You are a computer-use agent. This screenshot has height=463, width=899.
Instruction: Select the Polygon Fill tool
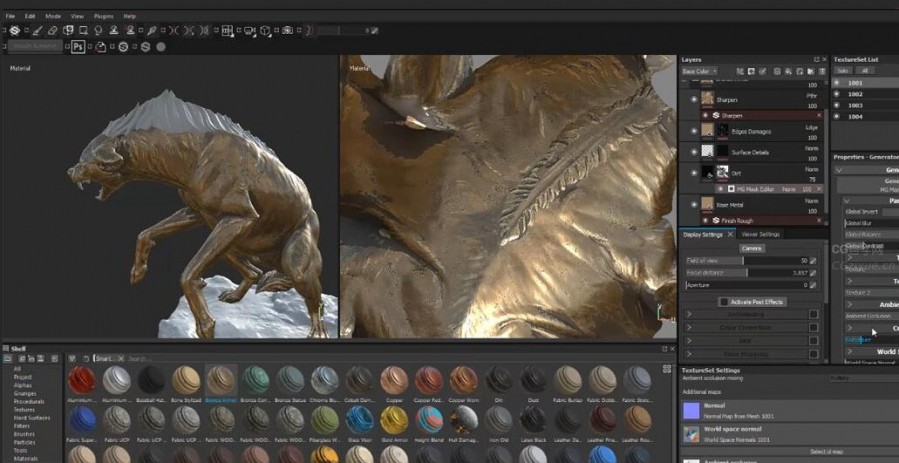click(84, 30)
